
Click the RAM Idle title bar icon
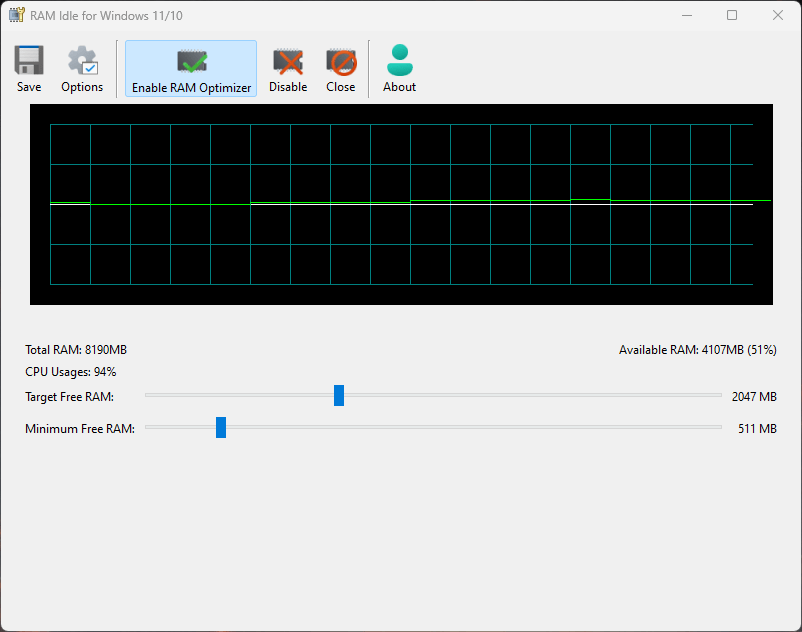tap(14, 15)
